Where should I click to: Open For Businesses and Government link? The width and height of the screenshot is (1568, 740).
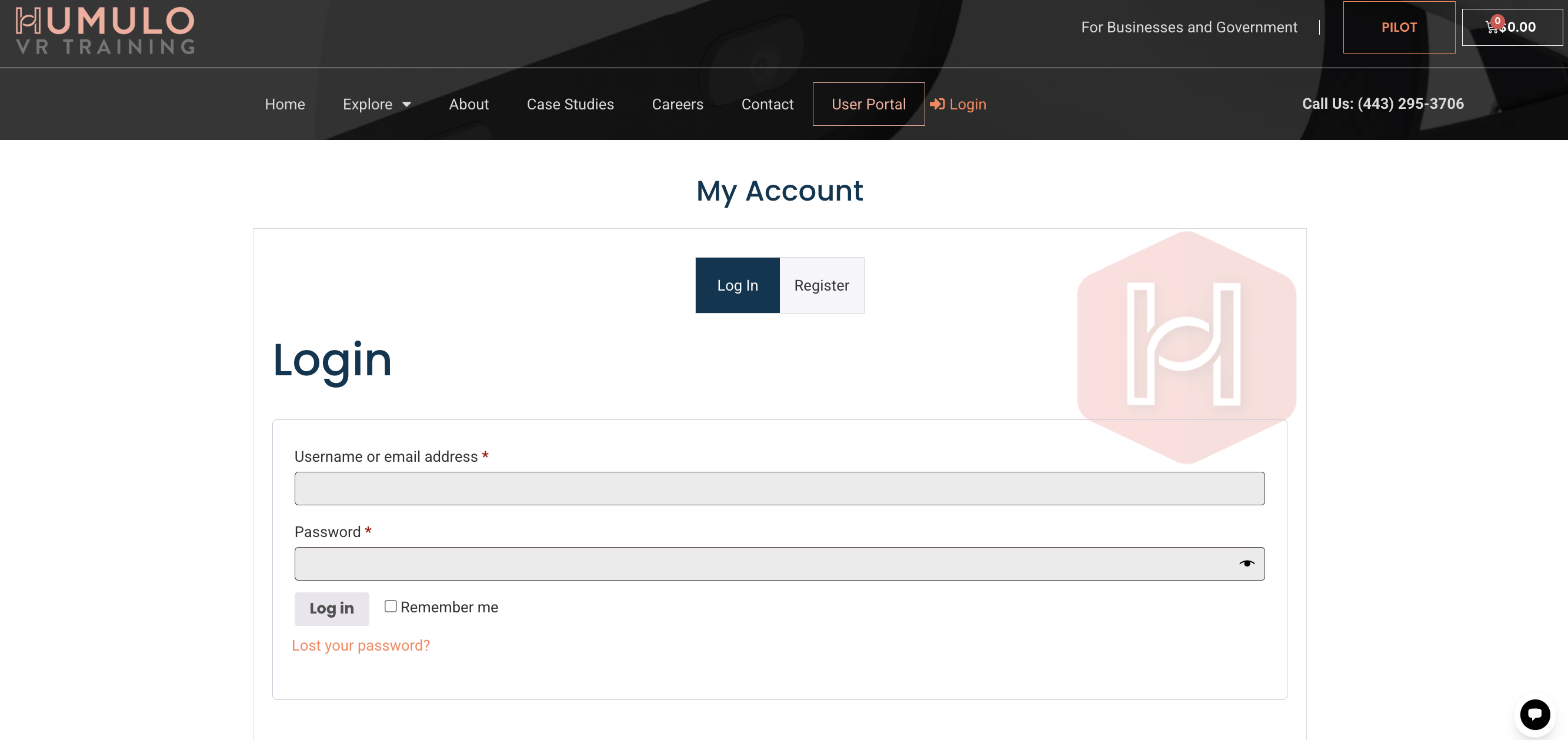[1188, 28]
